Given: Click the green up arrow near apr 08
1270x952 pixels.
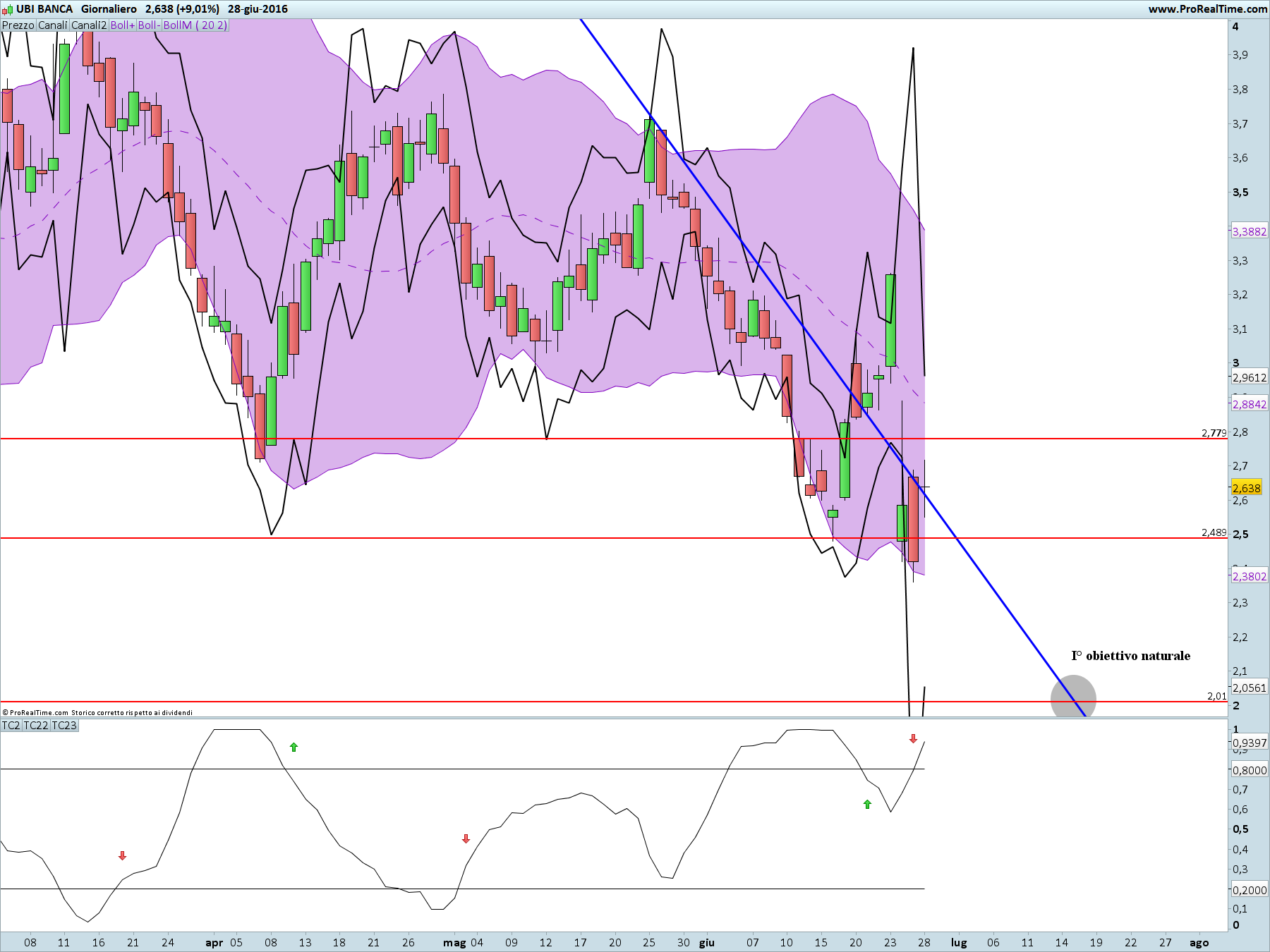Looking at the screenshot, I should [x=294, y=747].
